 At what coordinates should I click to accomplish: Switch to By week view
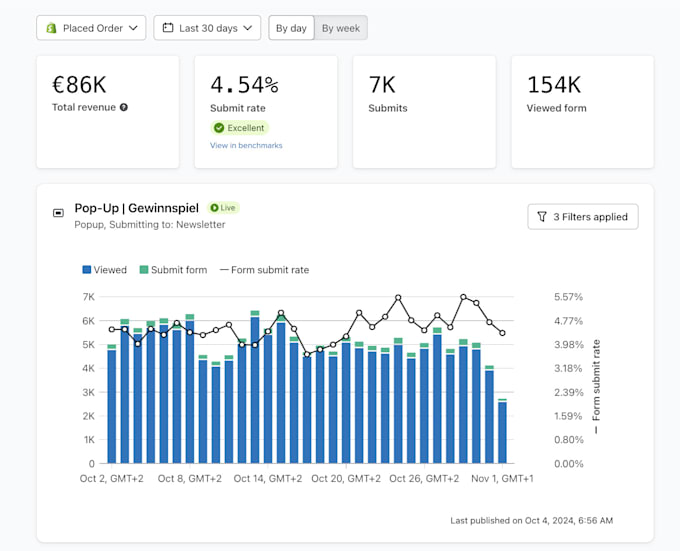point(341,28)
